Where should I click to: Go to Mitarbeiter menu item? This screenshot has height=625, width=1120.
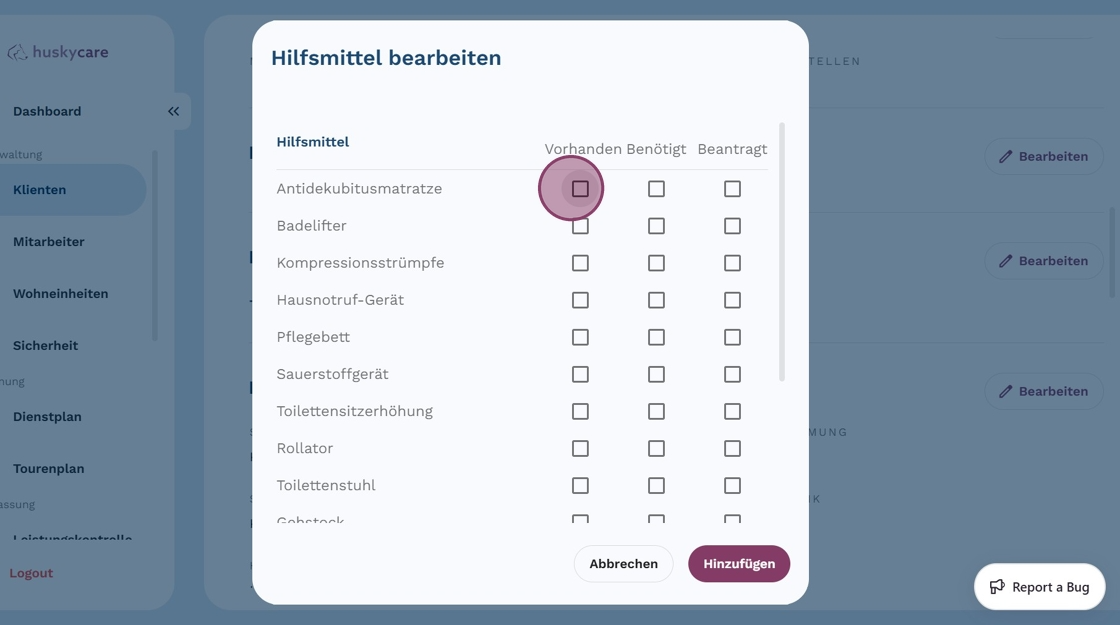pos(49,241)
